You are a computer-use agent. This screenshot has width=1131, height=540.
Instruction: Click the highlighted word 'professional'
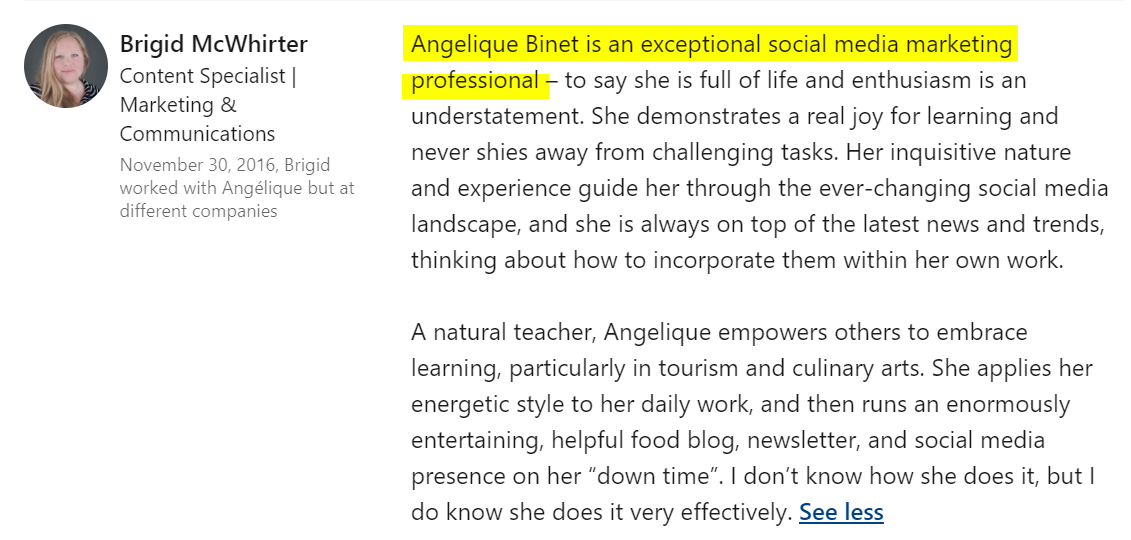(475, 81)
